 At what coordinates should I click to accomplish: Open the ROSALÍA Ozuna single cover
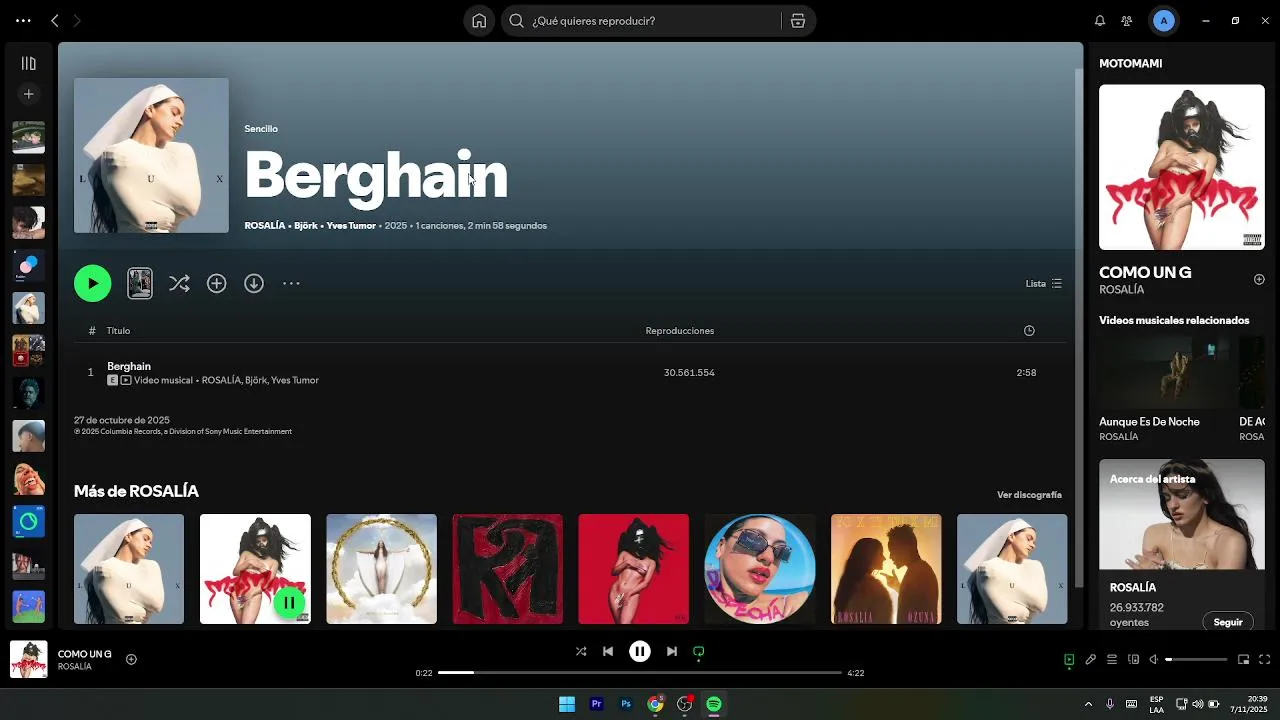(x=885, y=569)
